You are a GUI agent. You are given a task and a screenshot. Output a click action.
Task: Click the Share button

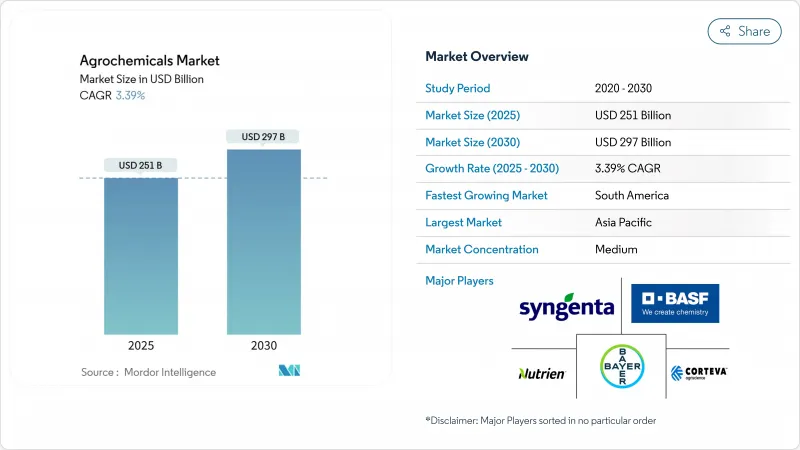[744, 31]
